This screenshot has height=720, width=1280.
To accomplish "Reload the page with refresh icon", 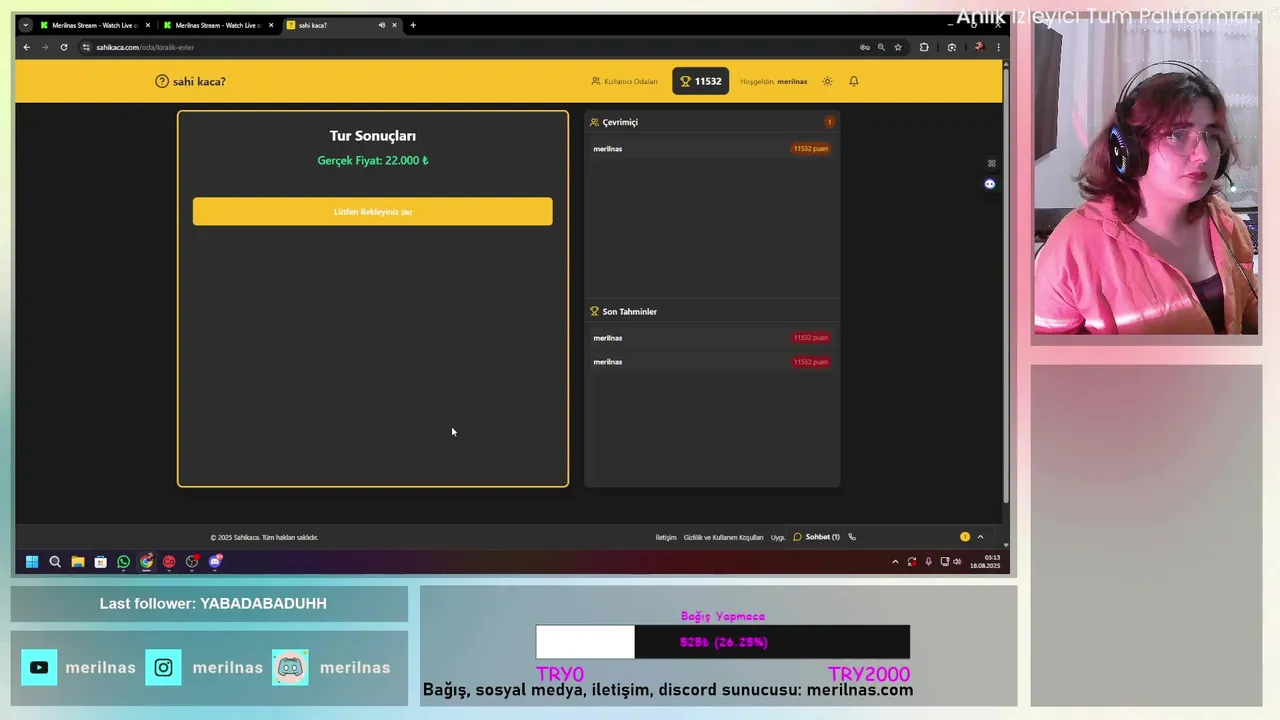I will click(x=64, y=47).
